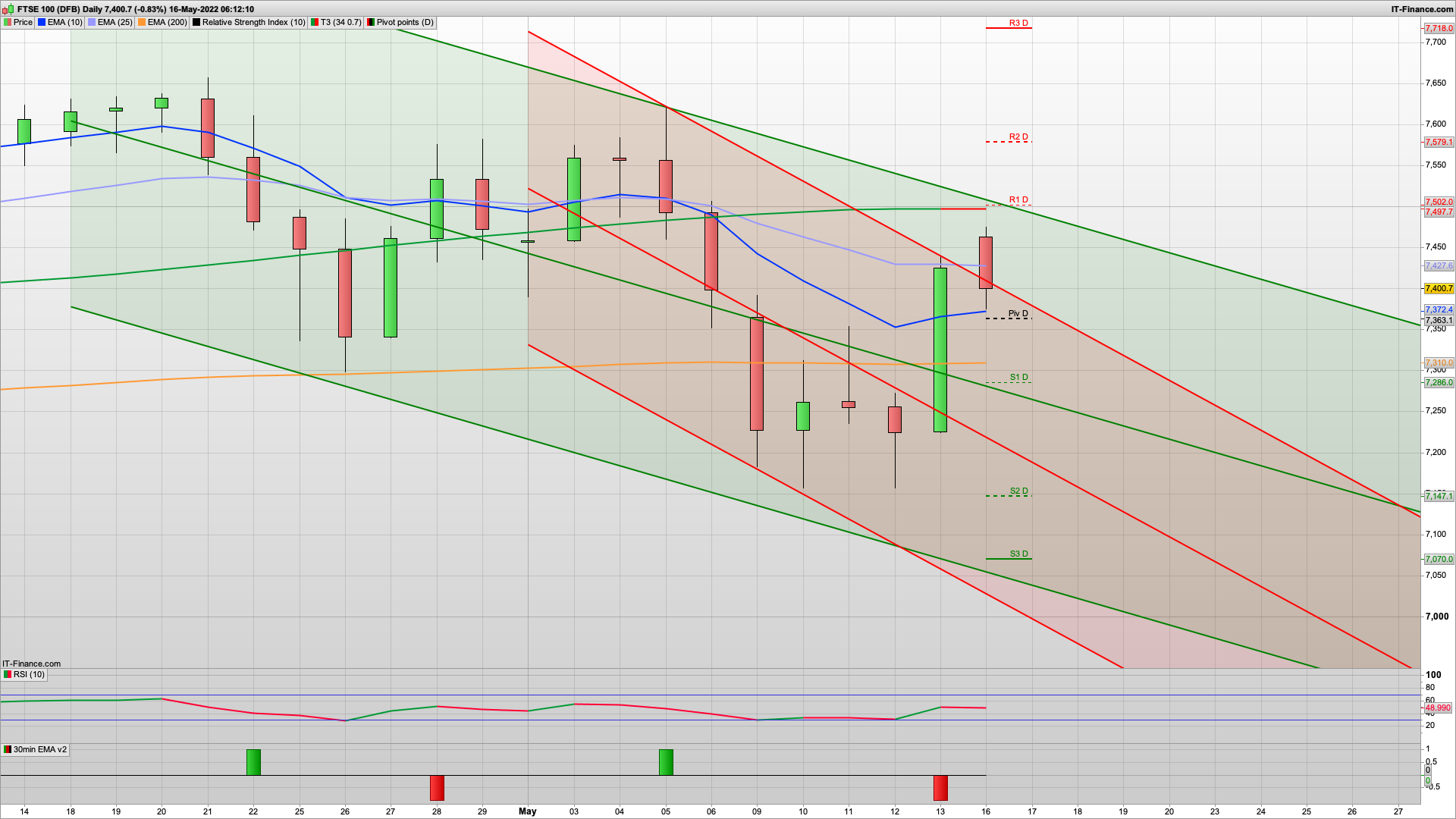Viewport: 1456px width, 819px height.
Task: Click the blue EMA (10) legend swatch
Action: pyautogui.click(x=42, y=22)
